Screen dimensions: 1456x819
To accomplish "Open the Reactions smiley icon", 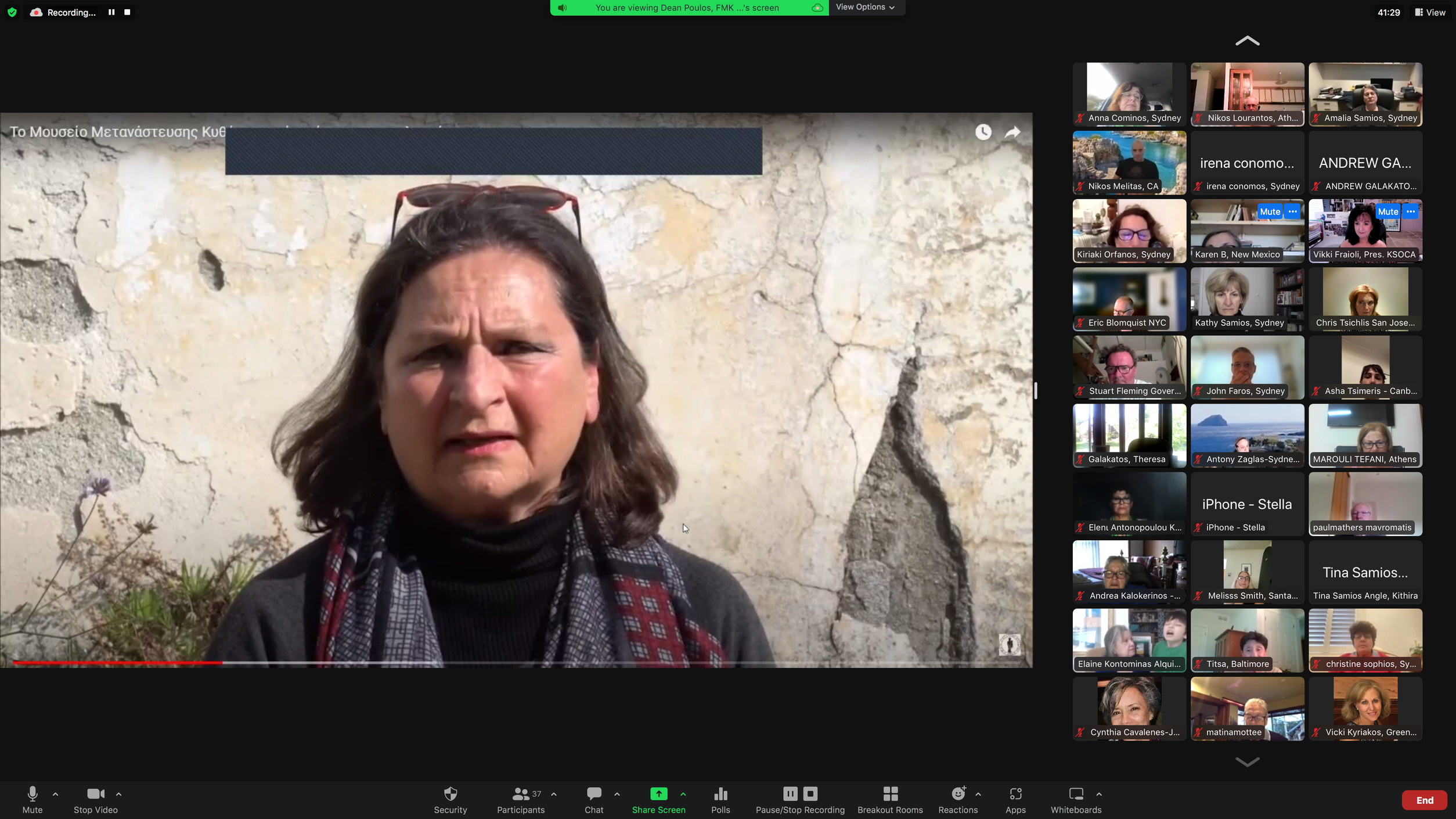I will 958,794.
